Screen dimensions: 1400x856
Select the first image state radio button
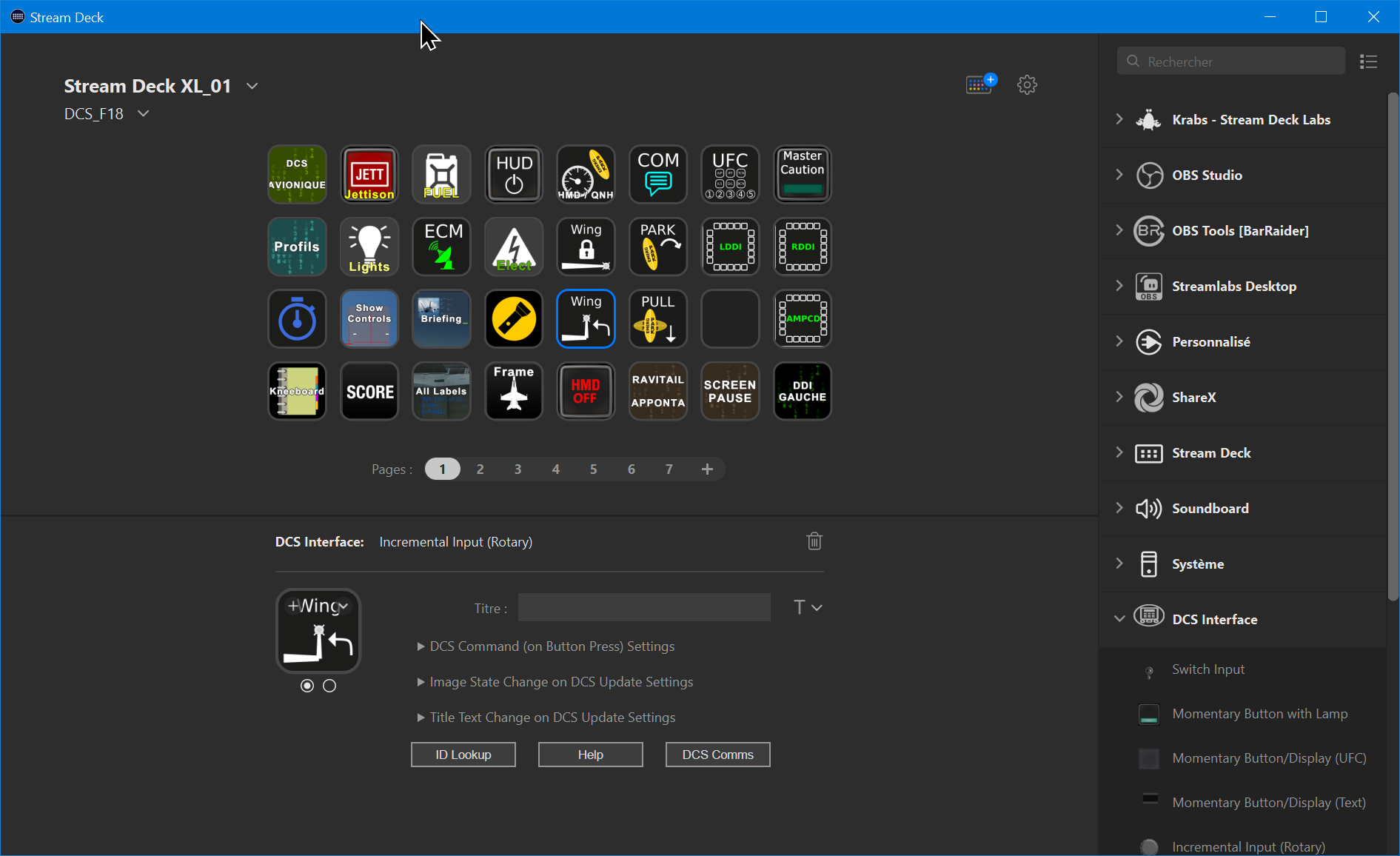point(307,686)
